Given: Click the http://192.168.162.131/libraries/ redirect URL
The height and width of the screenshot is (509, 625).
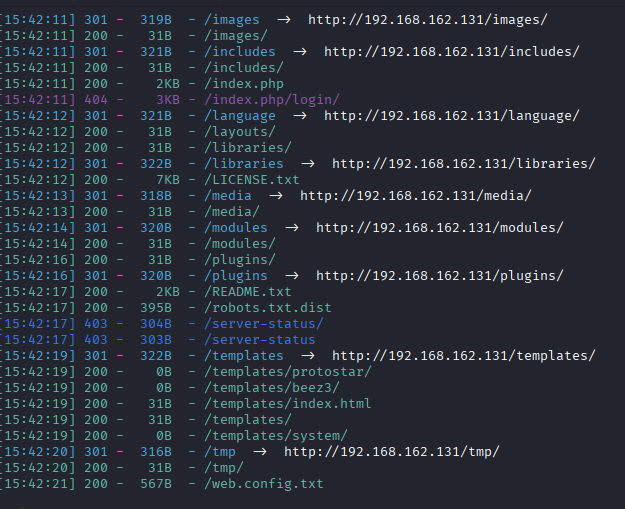Looking at the screenshot, I should pyautogui.click(x=464, y=163).
